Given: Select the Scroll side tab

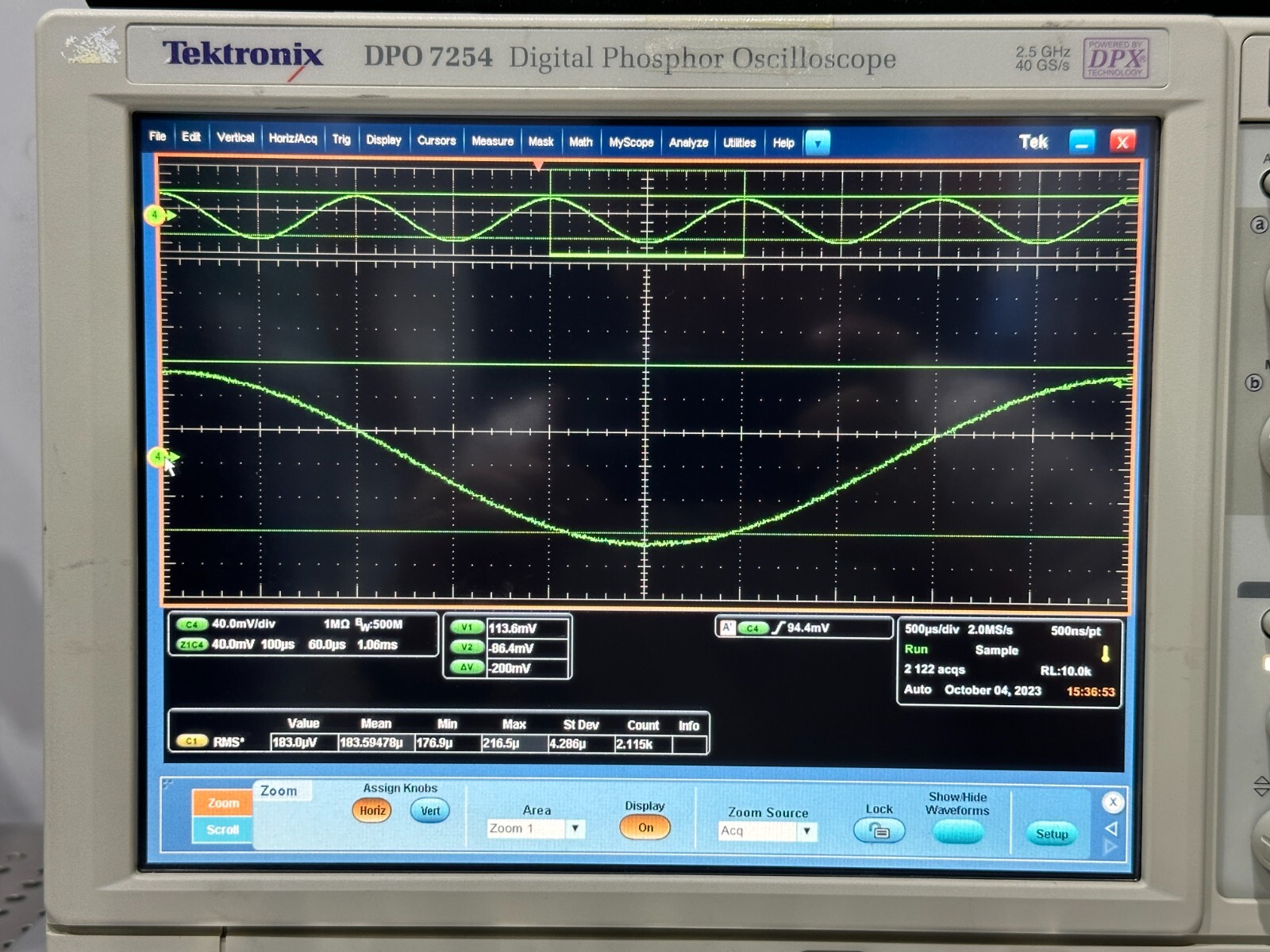Looking at the screenshot, I should click(x=223, y=830).
